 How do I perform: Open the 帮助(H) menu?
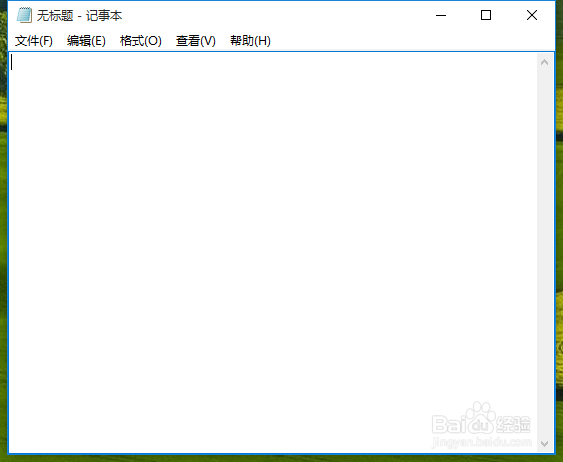(x=250, y=41)
